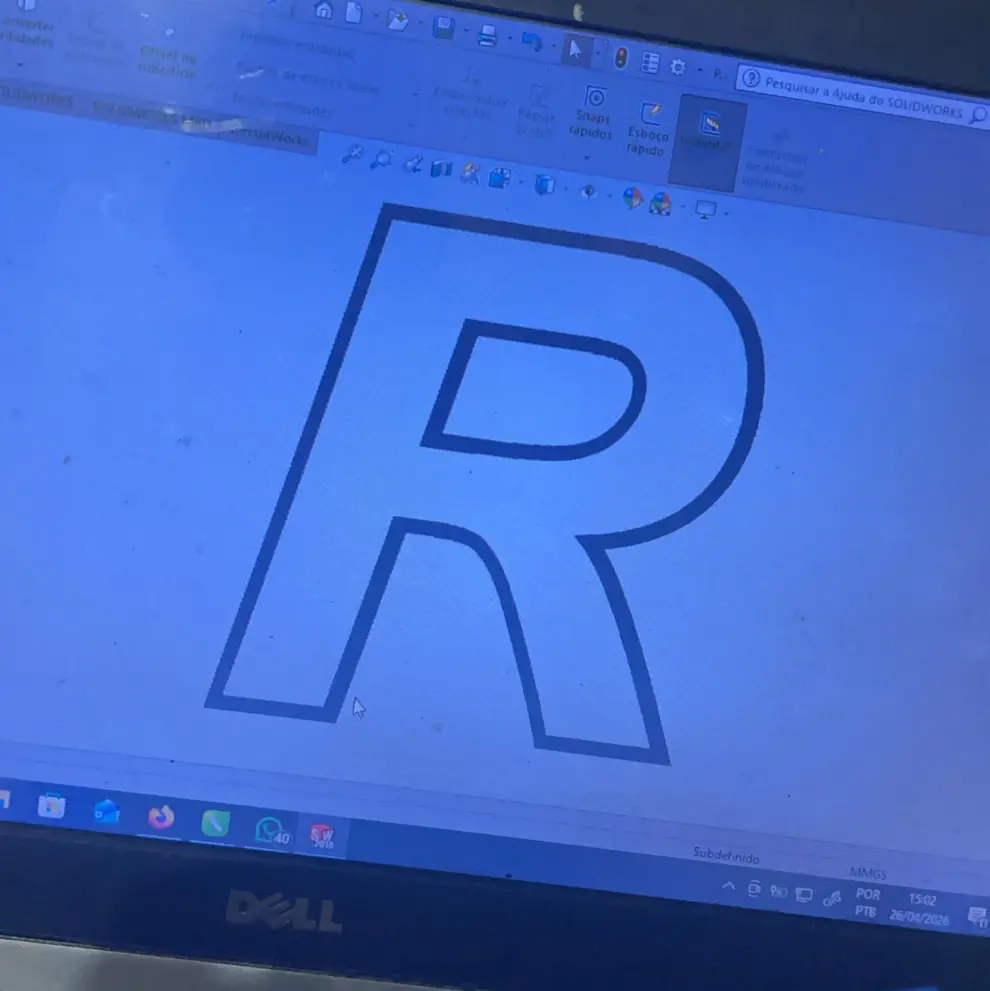Switch to the CircuitWorks tab

click(x=269, y=135)
